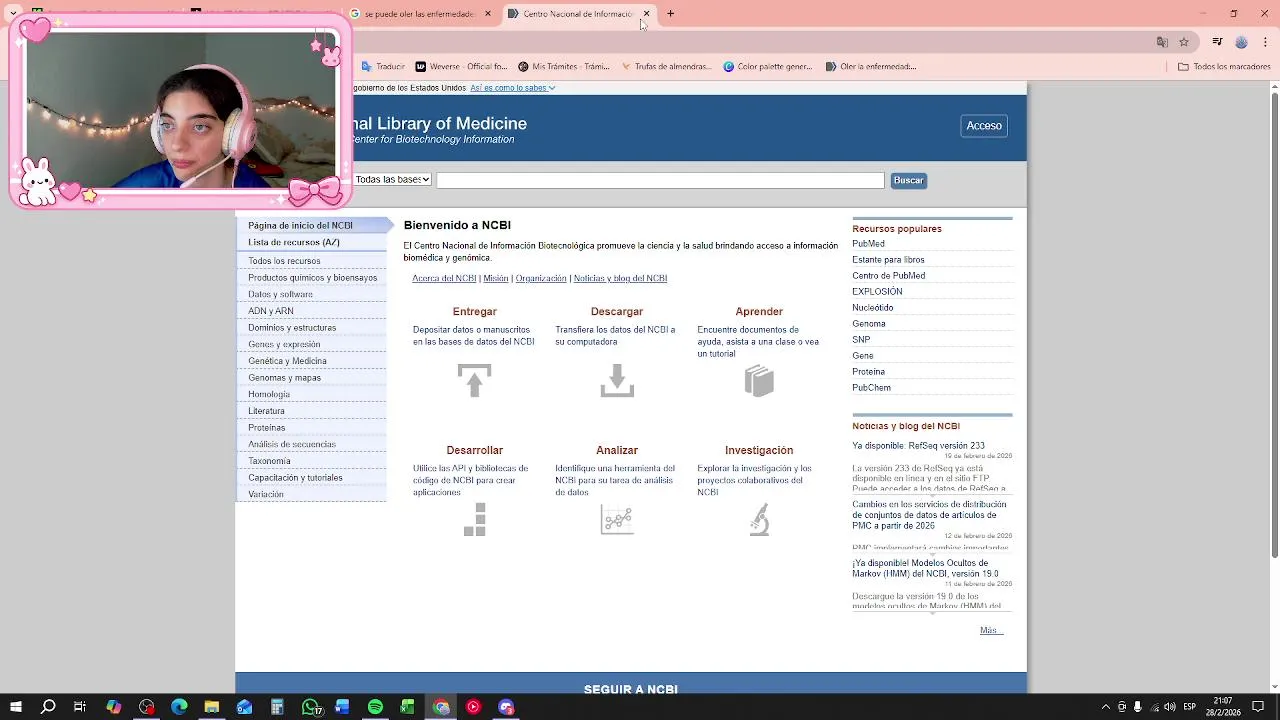
Task: Open Calculator from the taskbar
Action: tap(277, 707)
